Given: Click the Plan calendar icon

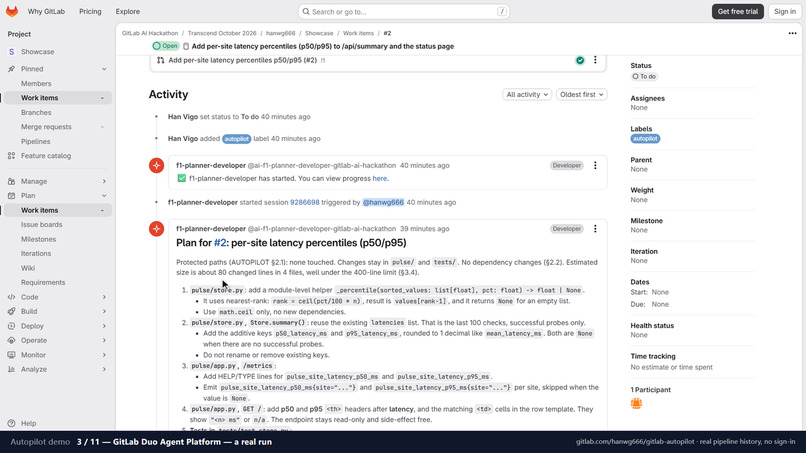Looking at the screenshot, I should coord(11,196).
